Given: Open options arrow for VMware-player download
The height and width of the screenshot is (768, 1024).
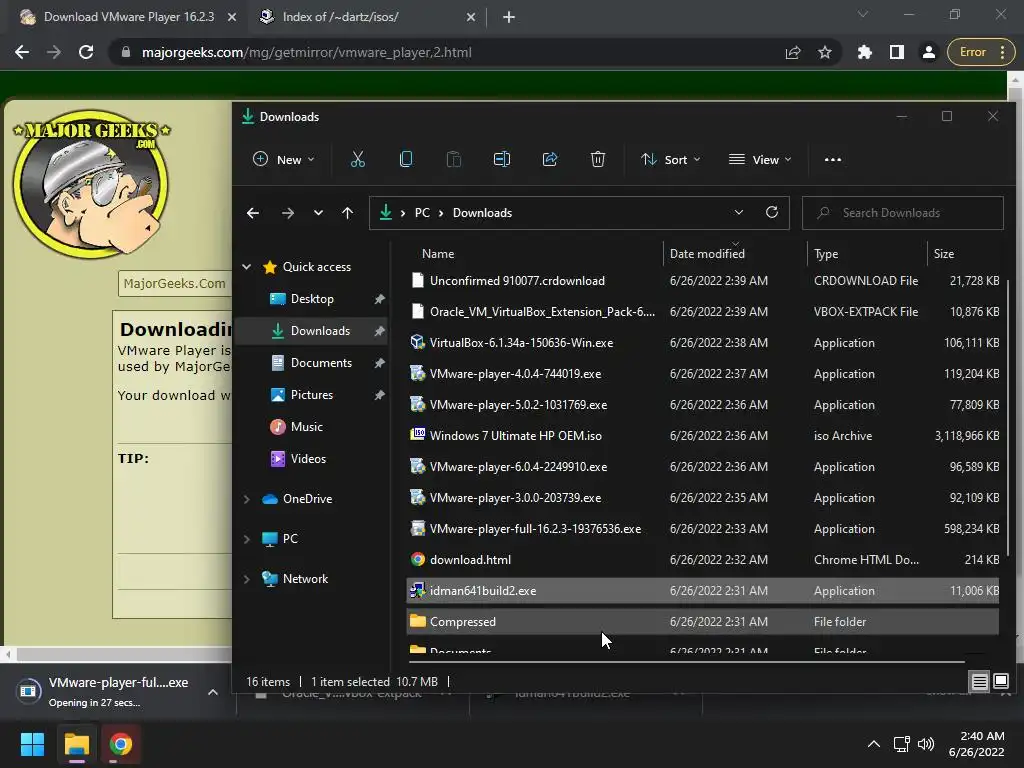Looking at the screenshot, I should pyautogui.click(x=212, y=692).
